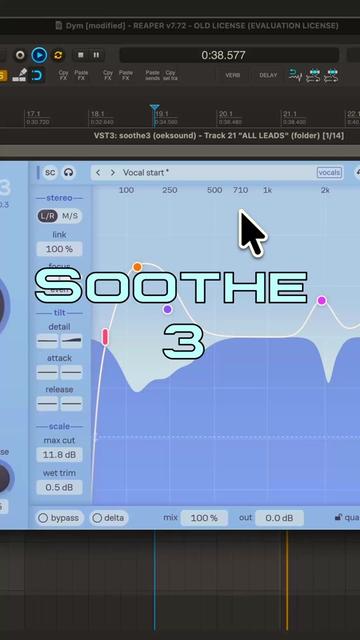360x640 pixels.
Task: Click the VERB toolbar button
Action: (x=233, y=75)
